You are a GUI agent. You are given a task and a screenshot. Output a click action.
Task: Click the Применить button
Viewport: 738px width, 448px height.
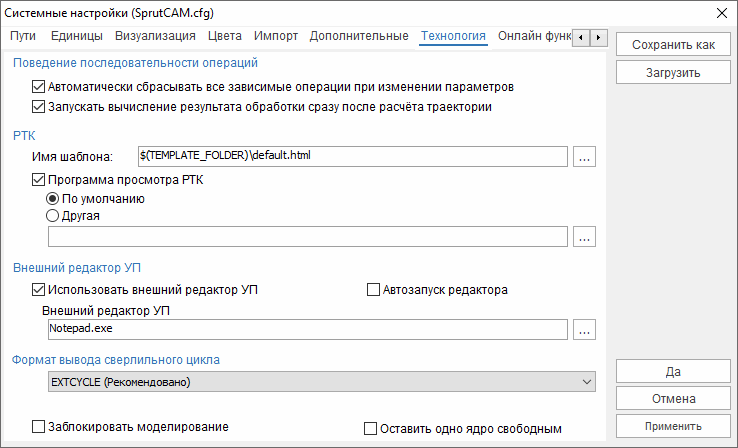tap(673, 426)
